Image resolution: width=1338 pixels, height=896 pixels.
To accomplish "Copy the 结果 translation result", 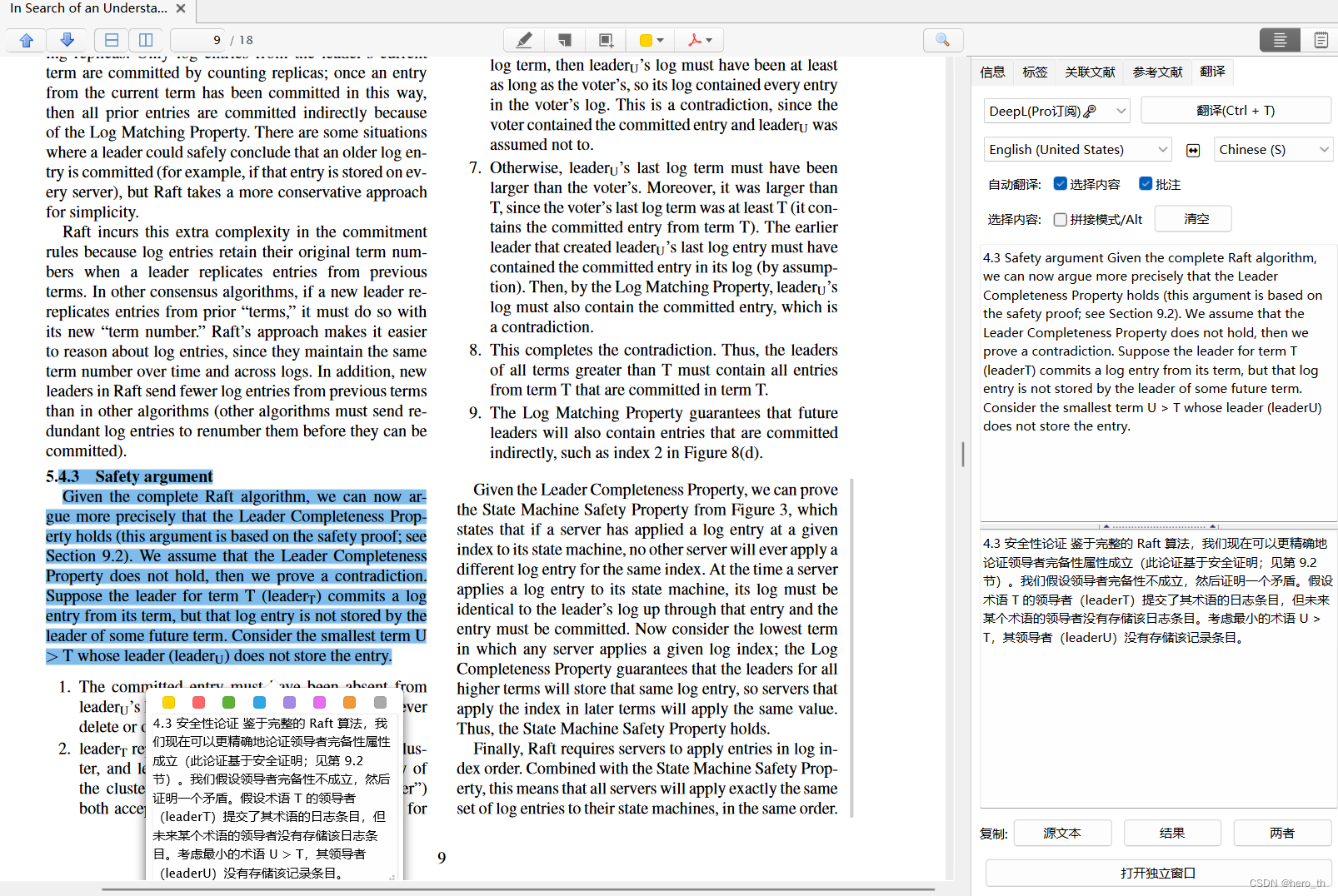I will tap(1172, 833).
